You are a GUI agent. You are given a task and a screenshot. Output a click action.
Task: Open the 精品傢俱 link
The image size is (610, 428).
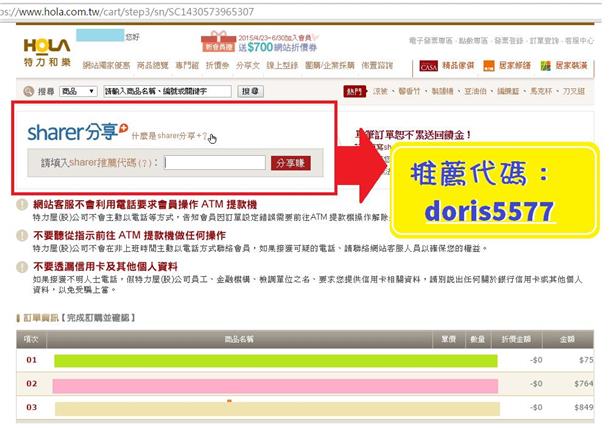tap(458, 66)
